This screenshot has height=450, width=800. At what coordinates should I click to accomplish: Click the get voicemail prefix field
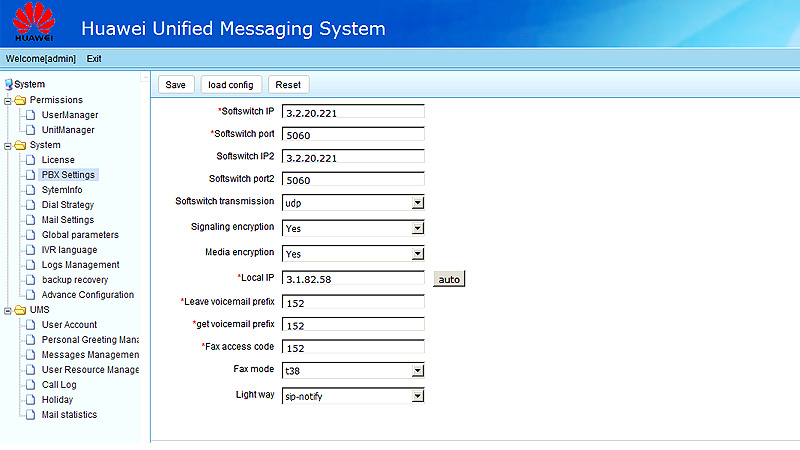pos(353,325)
